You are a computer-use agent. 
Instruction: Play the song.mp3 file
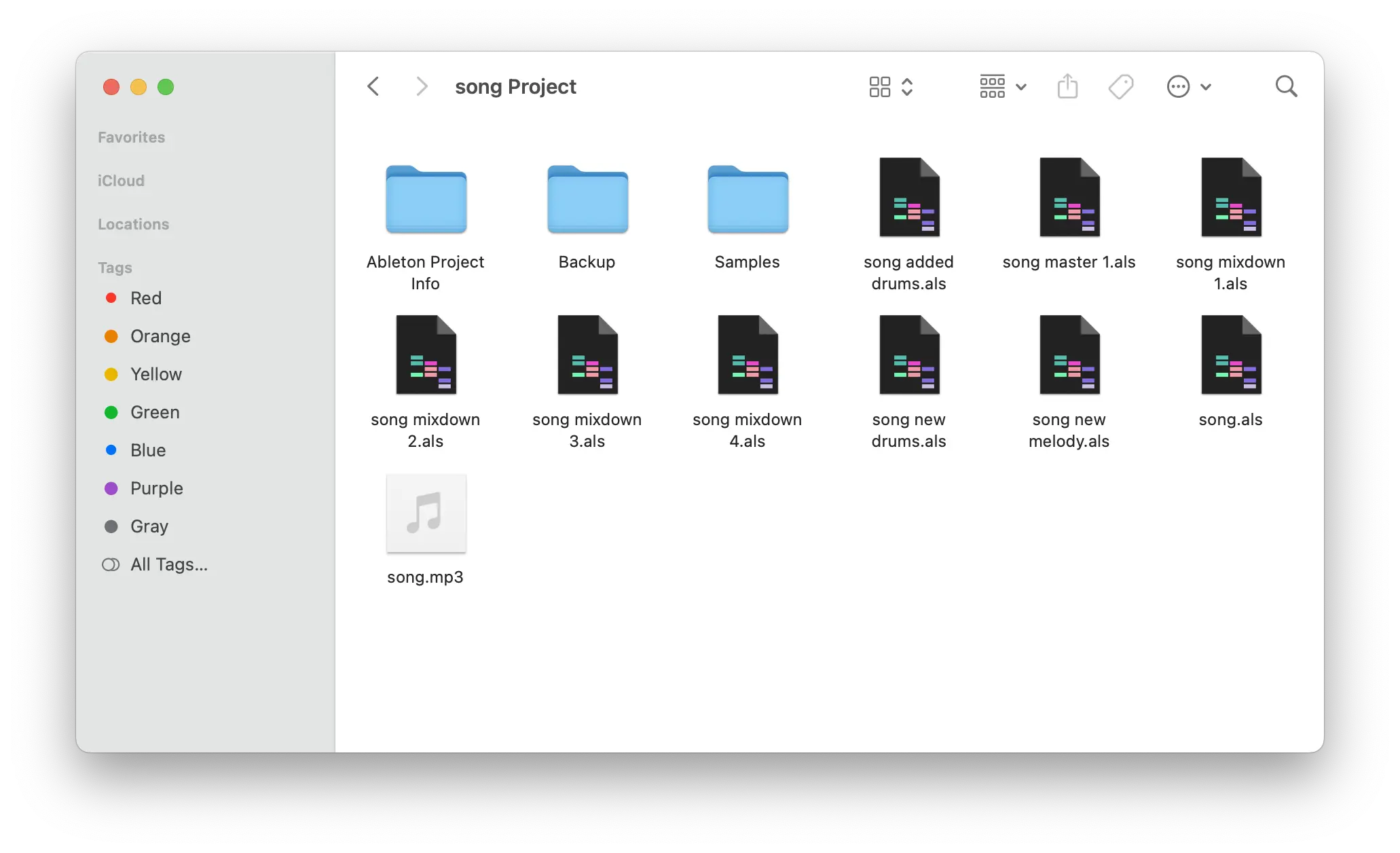coord(426,514)
